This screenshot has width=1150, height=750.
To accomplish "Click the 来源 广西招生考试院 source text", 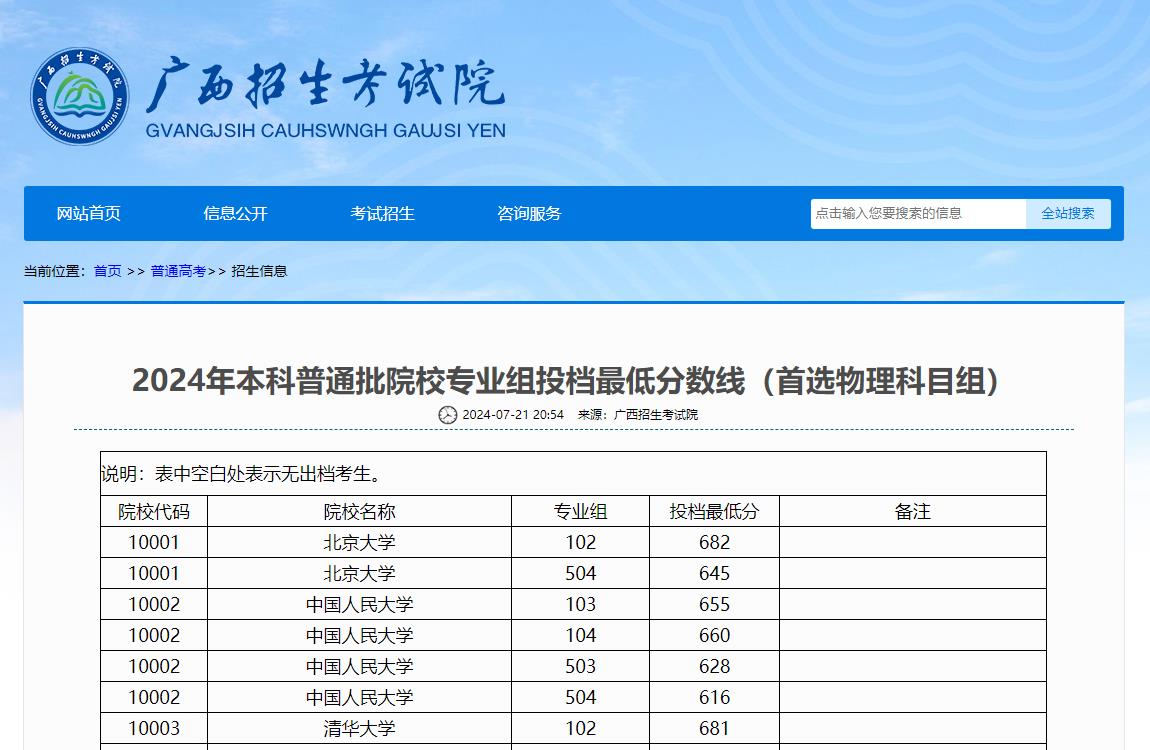I will point(638,415).
